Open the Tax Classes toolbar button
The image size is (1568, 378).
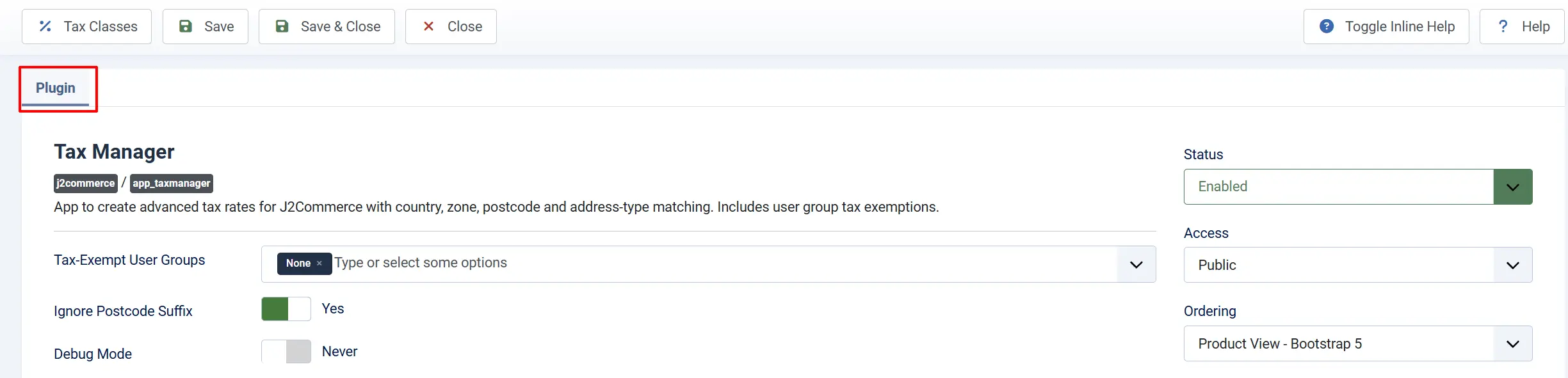pyautogui.click(x=86, y=26)
